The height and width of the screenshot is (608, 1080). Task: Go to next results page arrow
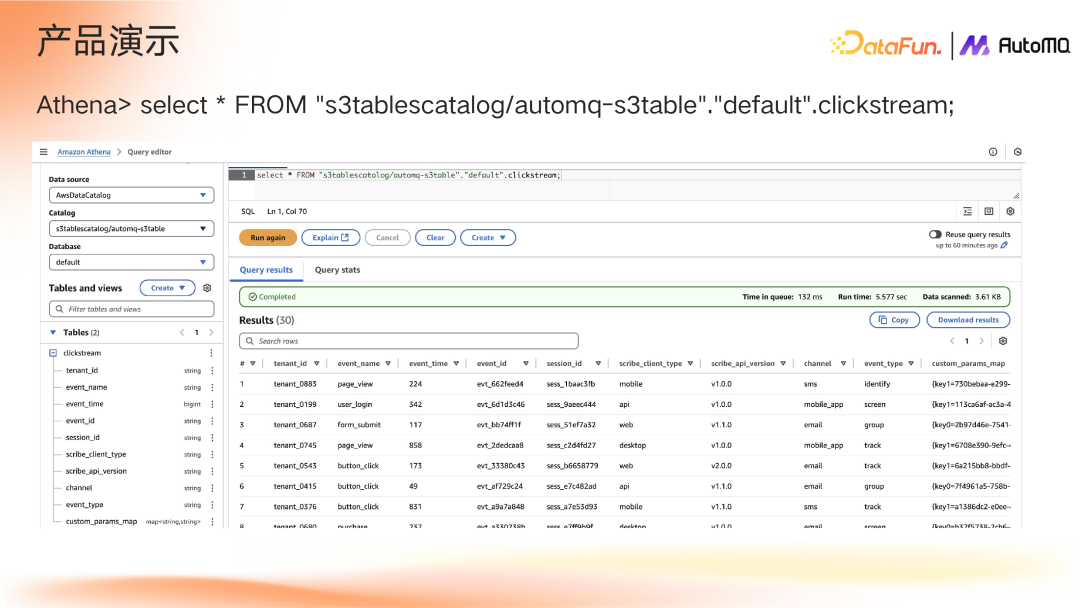tap(982, 341)
